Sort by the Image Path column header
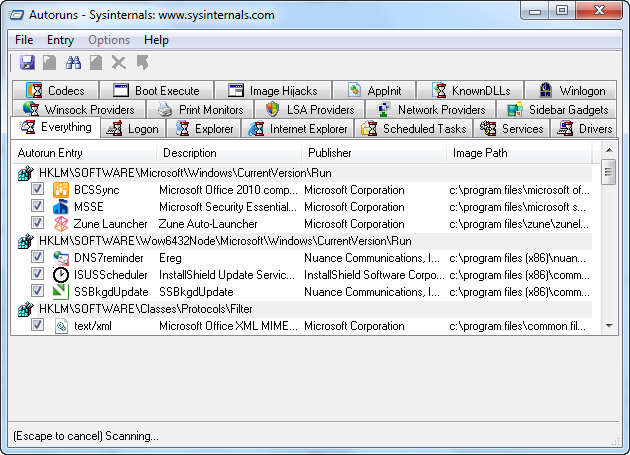Screen dimensions: 630x455 point(519,153)
